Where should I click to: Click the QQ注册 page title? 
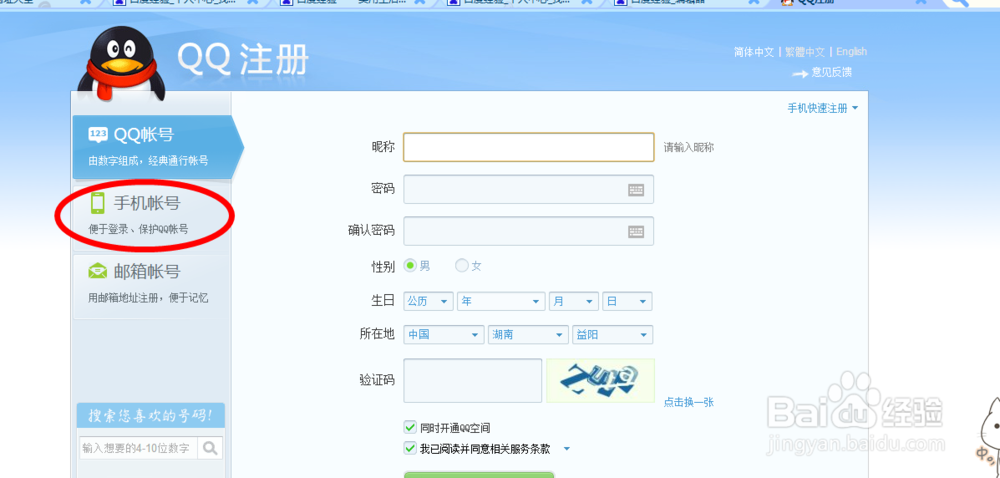coord(243,60)
